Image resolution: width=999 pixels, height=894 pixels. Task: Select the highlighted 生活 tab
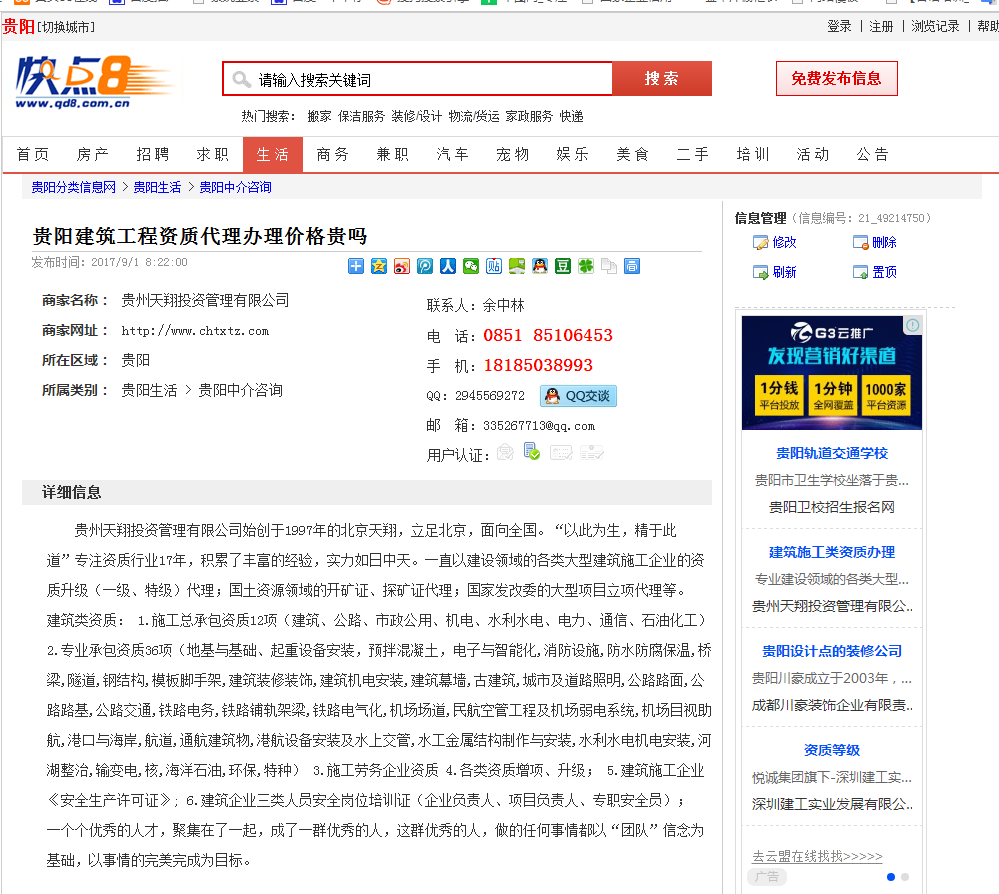point(273,154)
